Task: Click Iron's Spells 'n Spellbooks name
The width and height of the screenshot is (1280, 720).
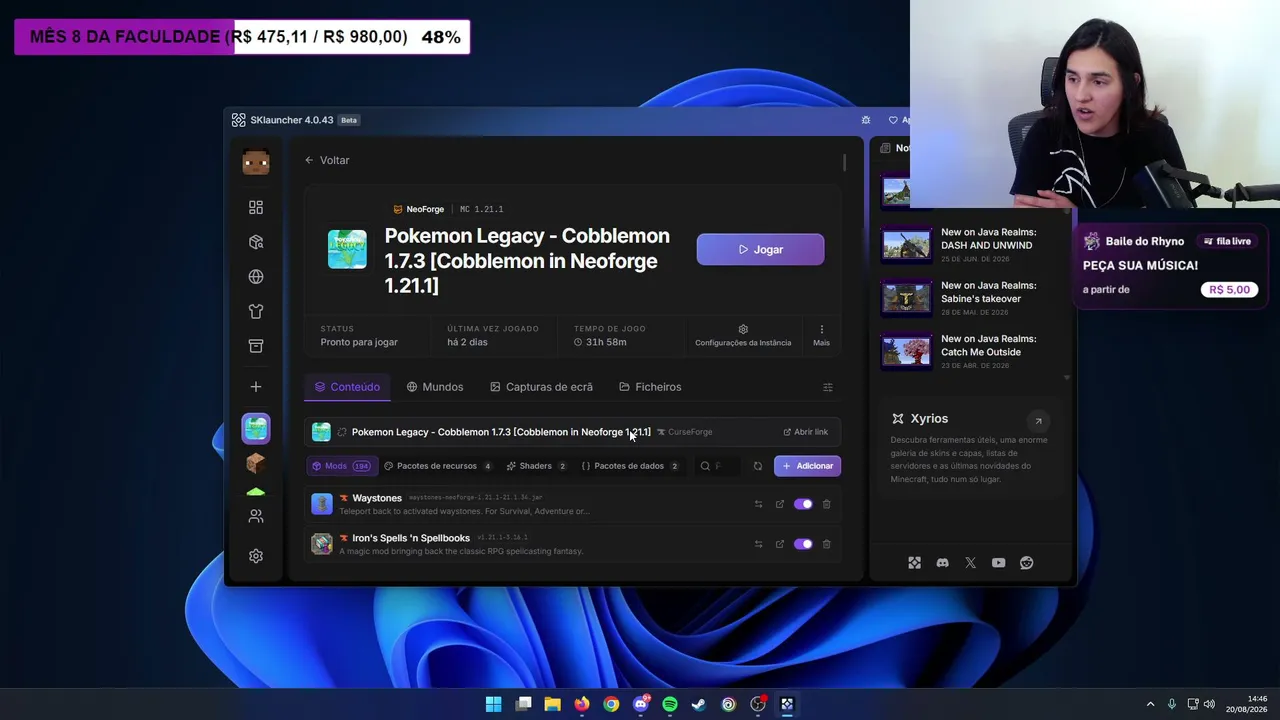Action: (x=411, y=538)
